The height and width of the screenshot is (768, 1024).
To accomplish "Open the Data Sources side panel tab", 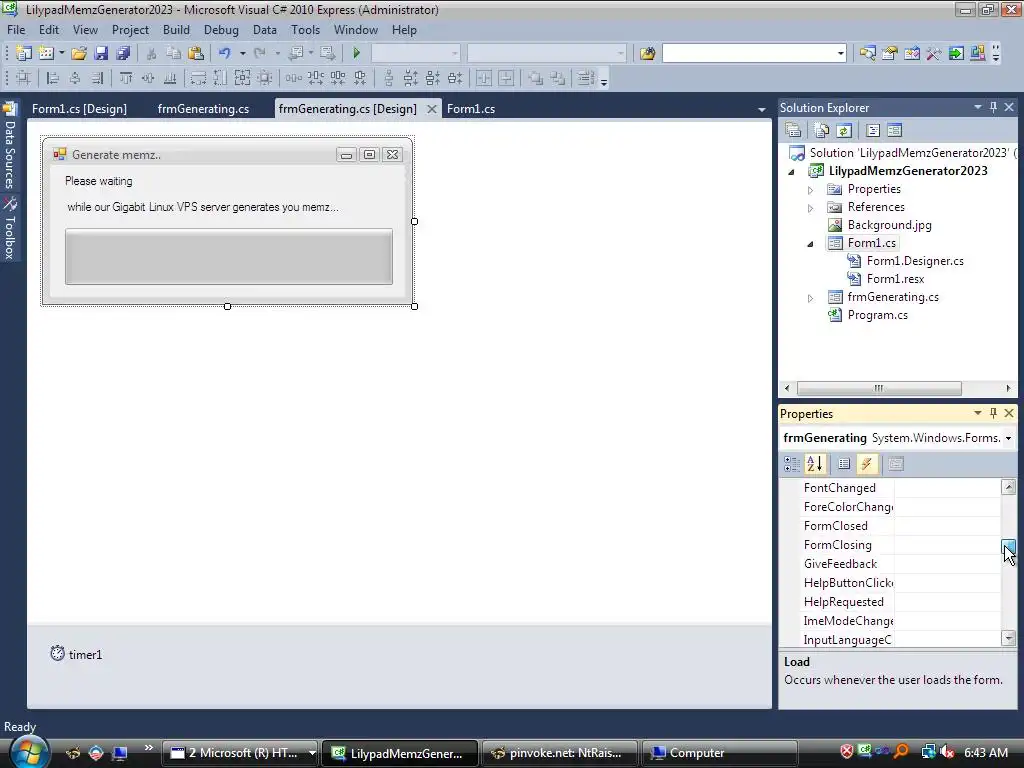I will (x=10, y=146).
